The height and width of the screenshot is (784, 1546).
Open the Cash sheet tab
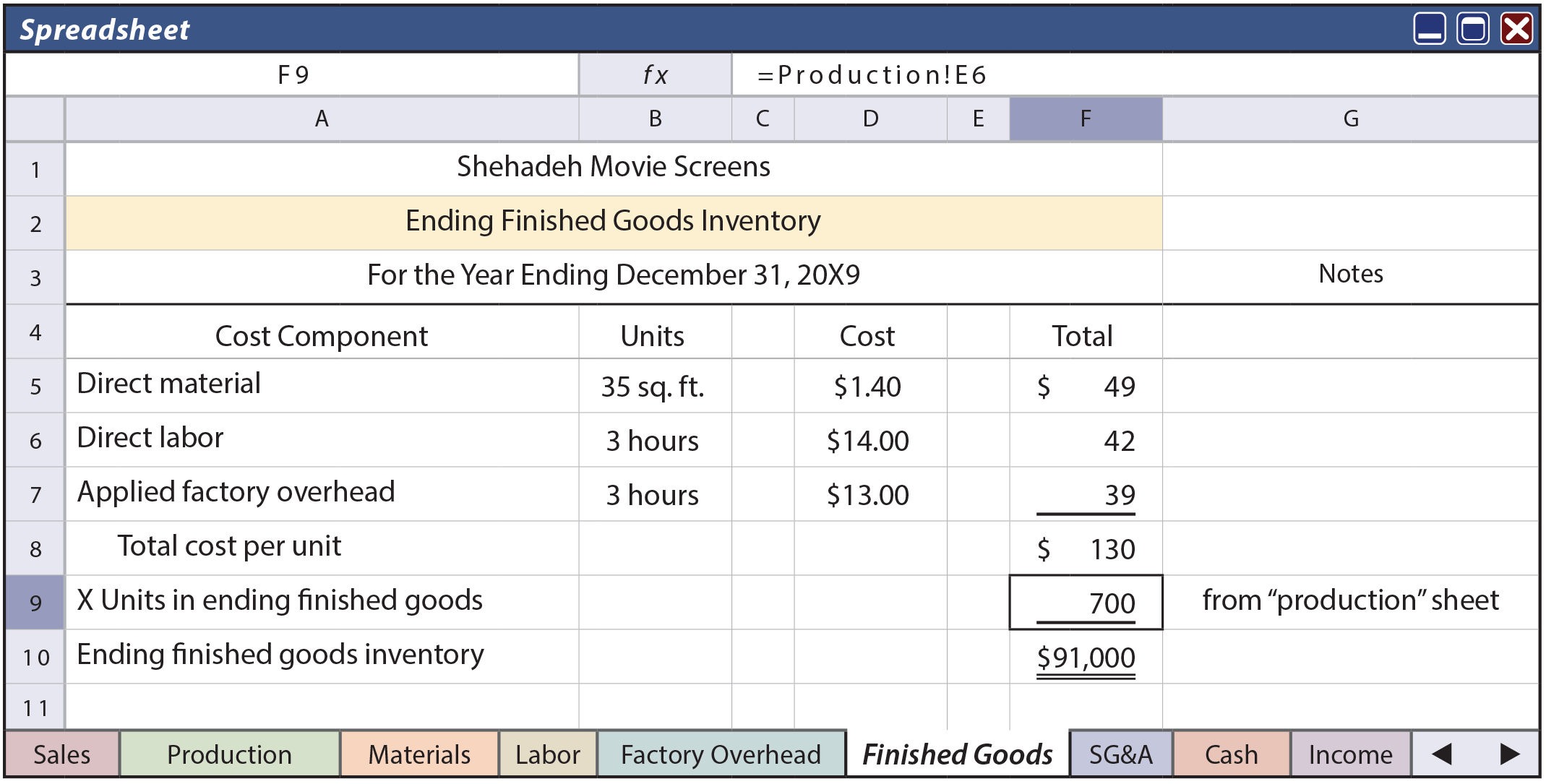pyautogui.click(x=1232, y=754)
